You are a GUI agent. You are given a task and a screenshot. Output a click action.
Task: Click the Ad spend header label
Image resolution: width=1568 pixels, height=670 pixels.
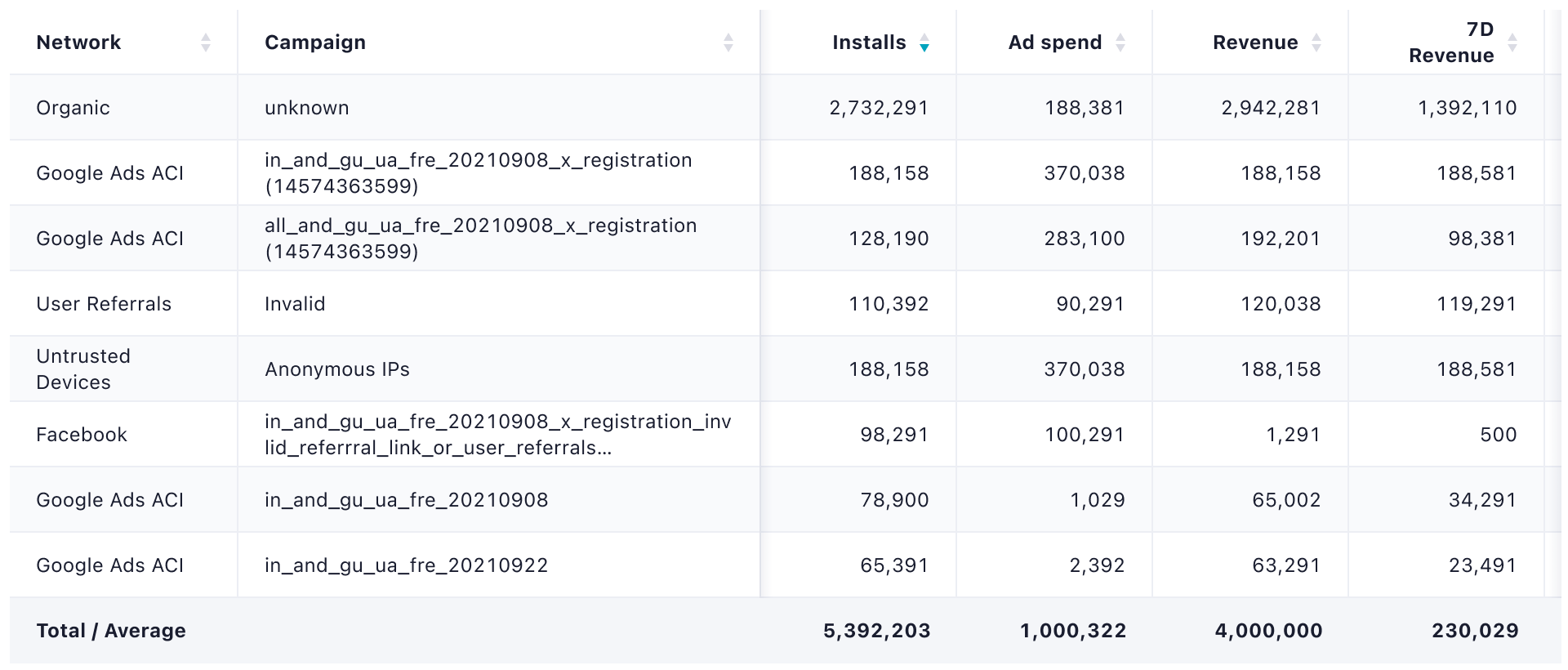coord(1055,42)
